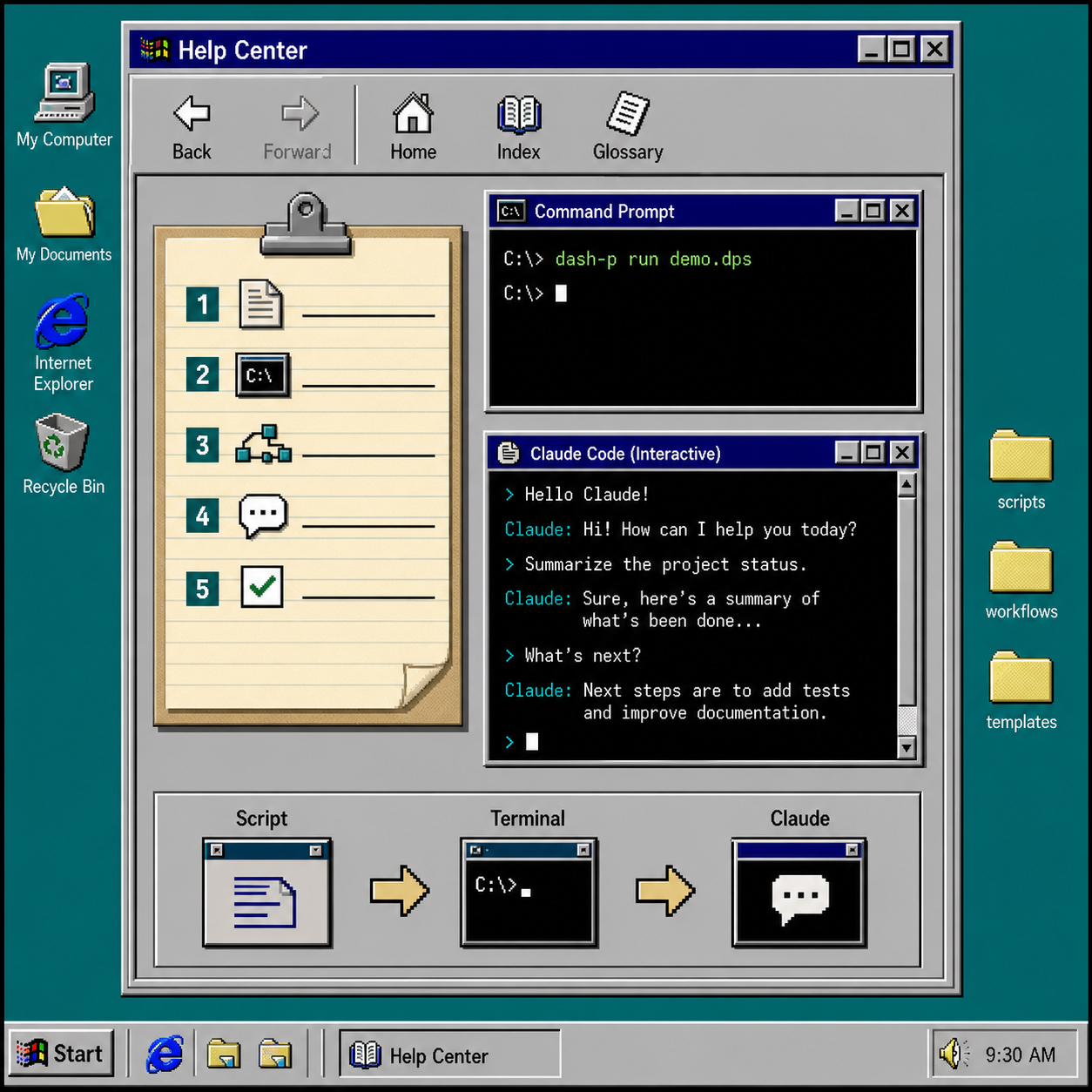Click the Start button
1092x1092 pixels.
point(61,1054)
